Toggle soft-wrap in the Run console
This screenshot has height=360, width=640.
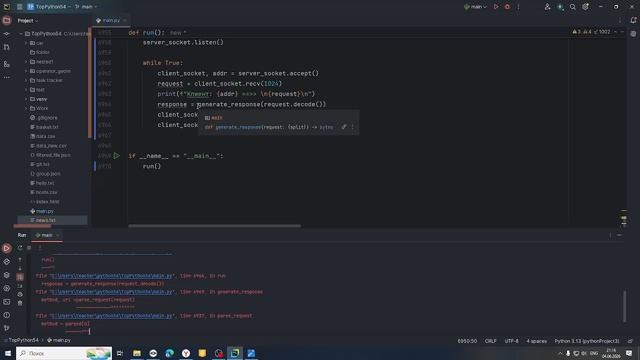pyautogui.click(x=20, y=277)
